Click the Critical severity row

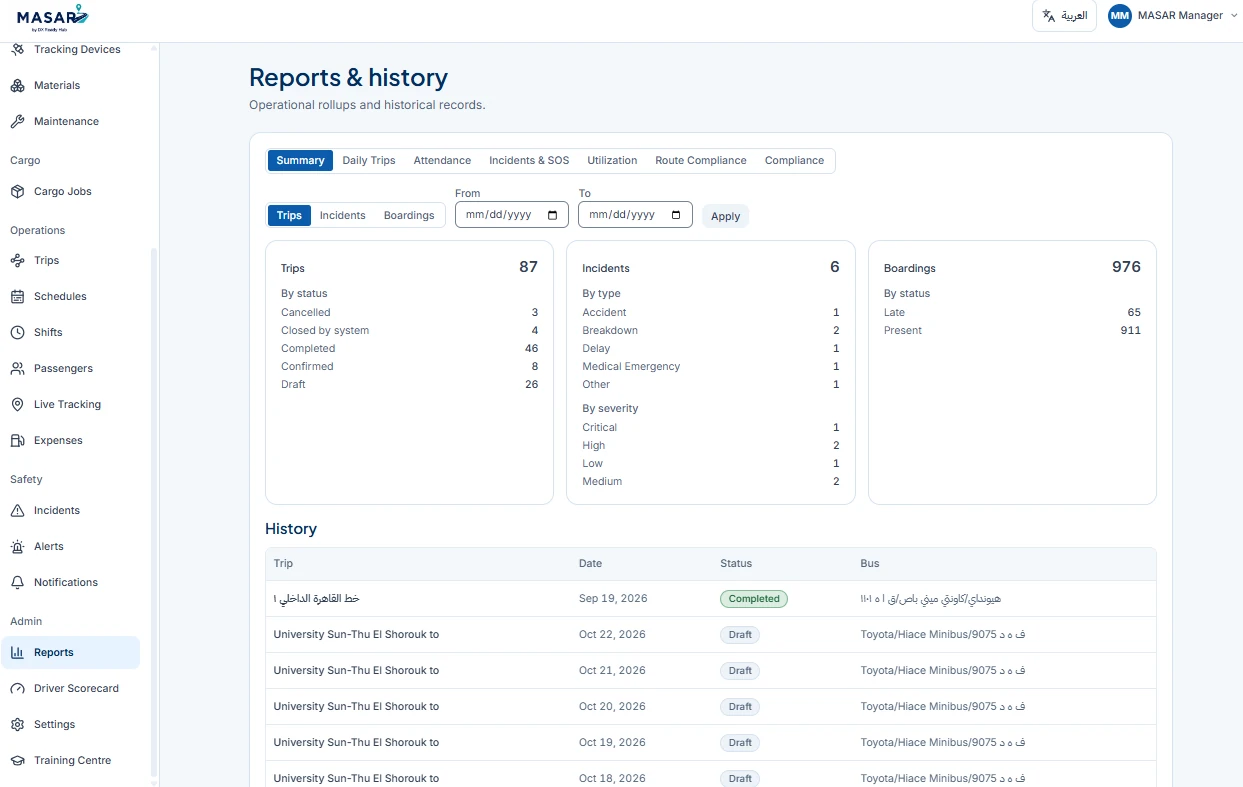pyautogui.click(x=711, y=428)
